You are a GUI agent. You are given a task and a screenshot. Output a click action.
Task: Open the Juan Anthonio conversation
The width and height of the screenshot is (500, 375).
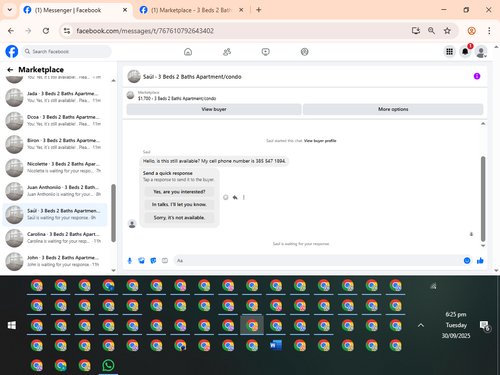coord(55,191)
